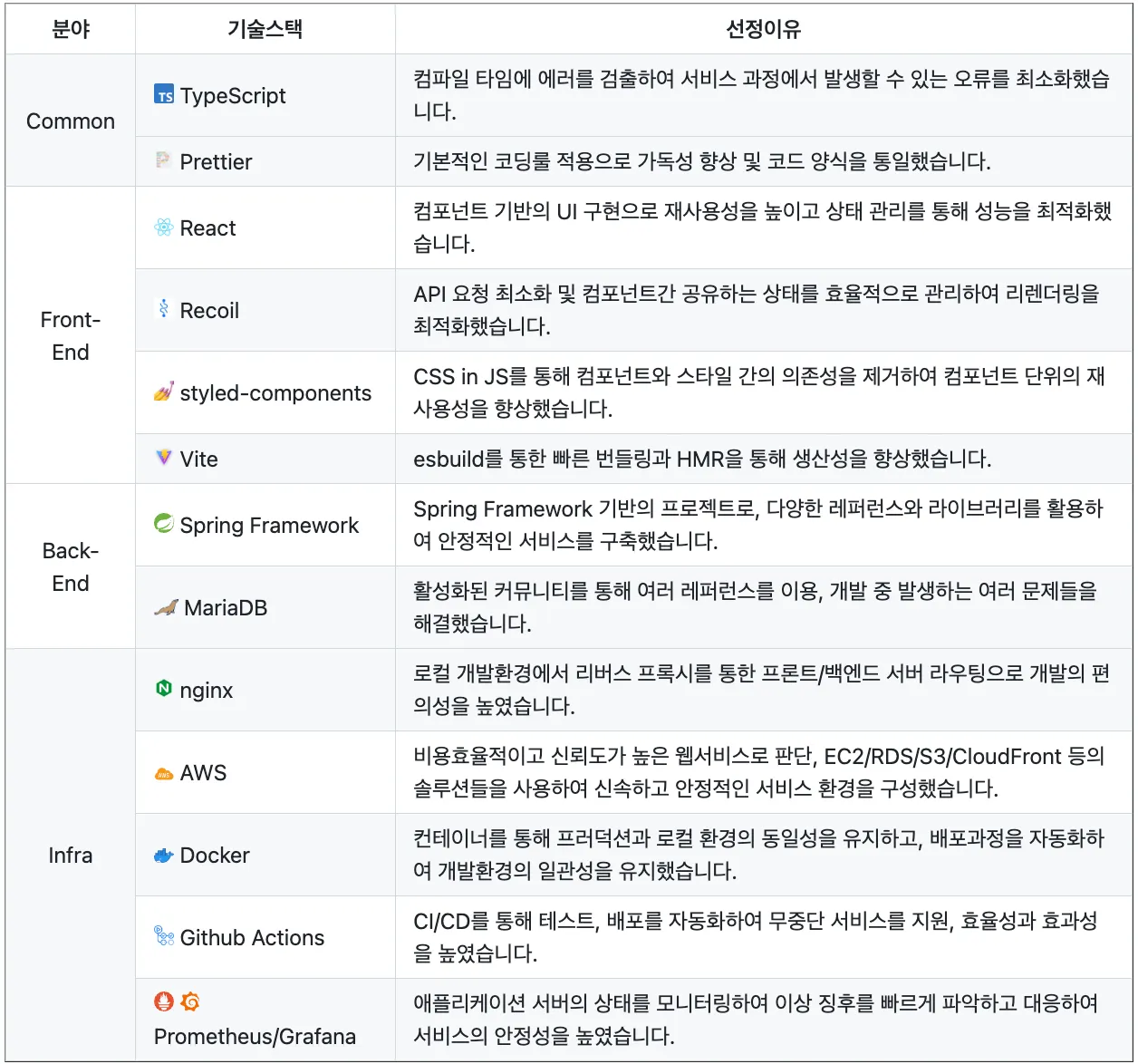The height and width of the screenshot is (1064, 1138).
Task: Select the MariaDB label text
Action: (226, 608)
